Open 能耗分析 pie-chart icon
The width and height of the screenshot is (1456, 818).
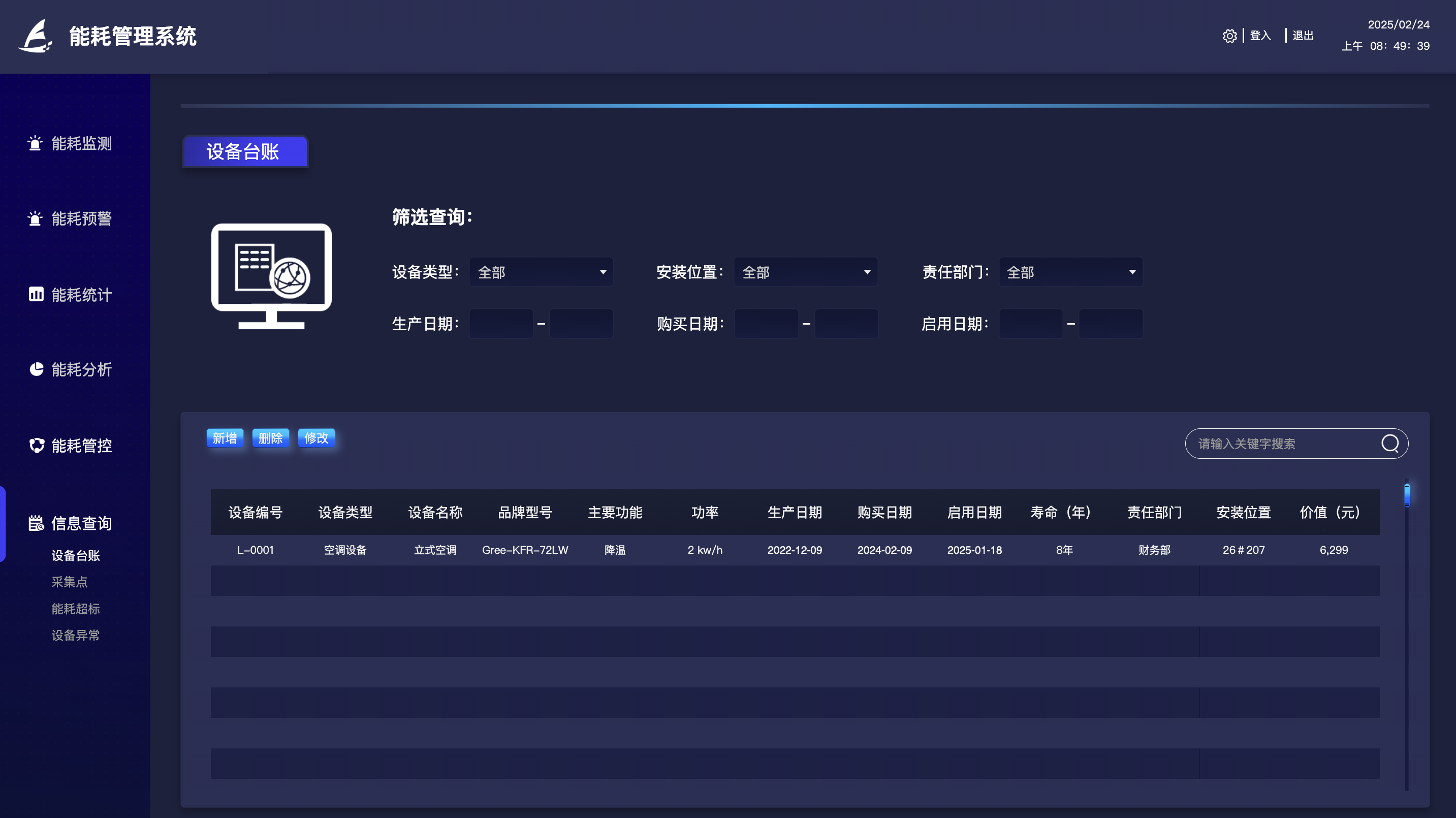36,369
